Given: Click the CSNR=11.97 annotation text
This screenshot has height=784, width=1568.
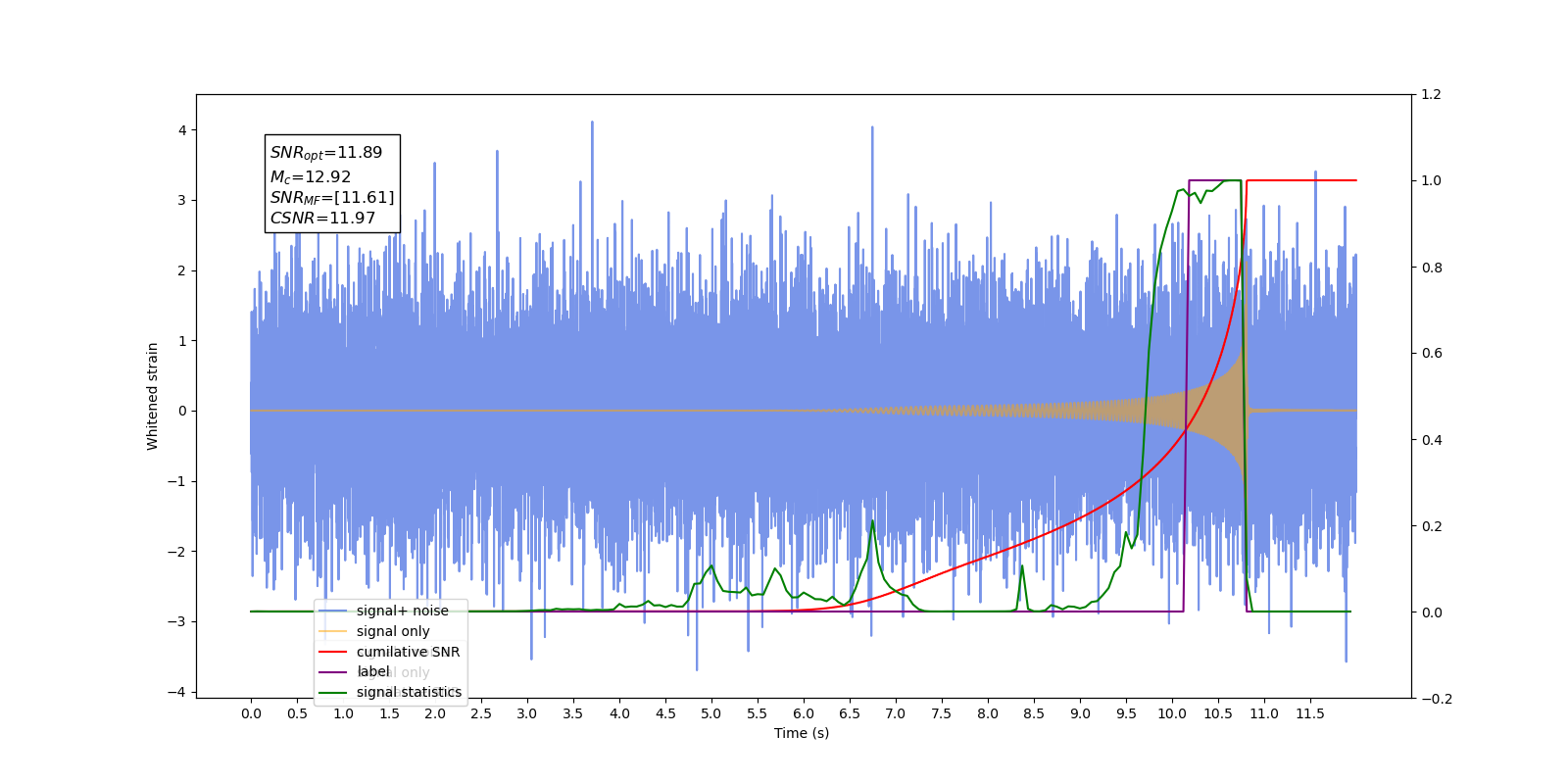Looking at the screenshot, I should (322, 218).
